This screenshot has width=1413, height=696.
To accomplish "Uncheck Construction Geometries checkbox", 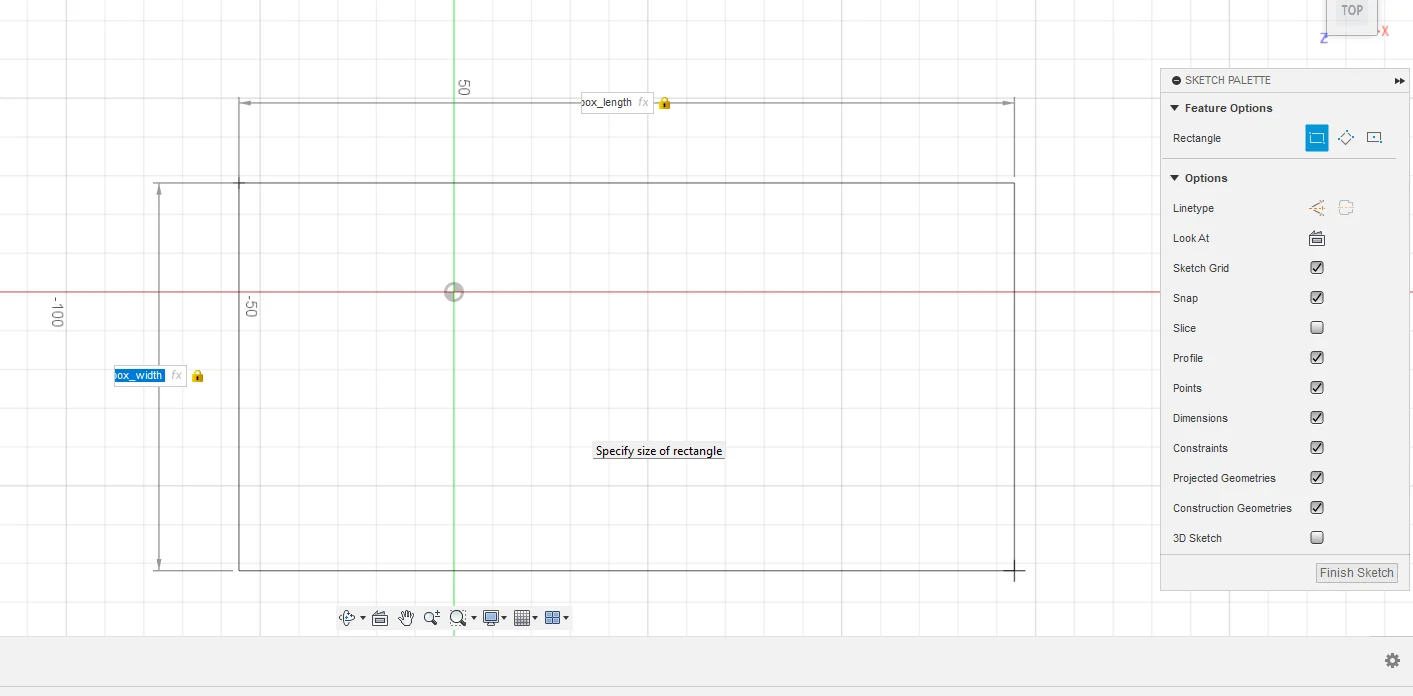I will click(x=1317, y=508).
